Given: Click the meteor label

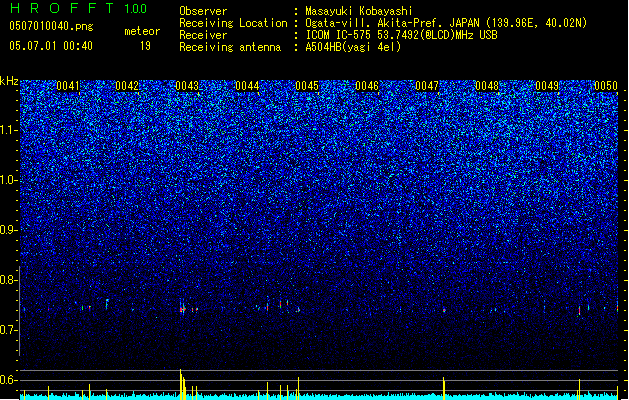Looking at the screenshot, I should [142, 31].
